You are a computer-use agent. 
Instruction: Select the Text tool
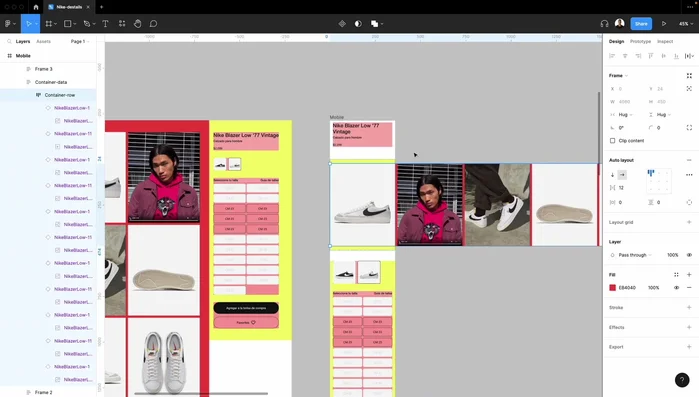pyautogui.click(x=105, y=24)
